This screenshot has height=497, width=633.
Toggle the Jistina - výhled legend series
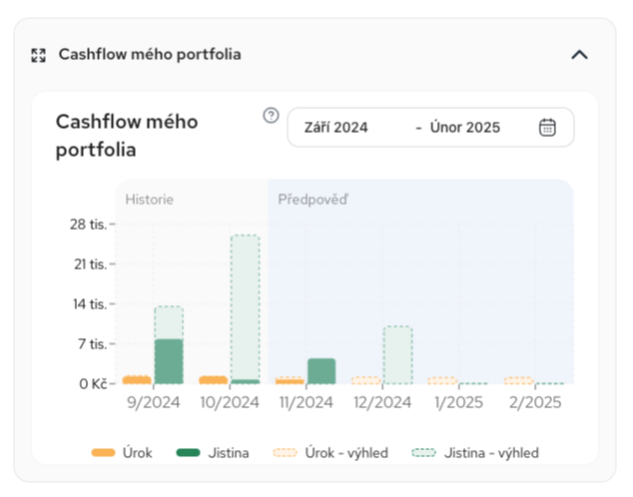[475, 453]
